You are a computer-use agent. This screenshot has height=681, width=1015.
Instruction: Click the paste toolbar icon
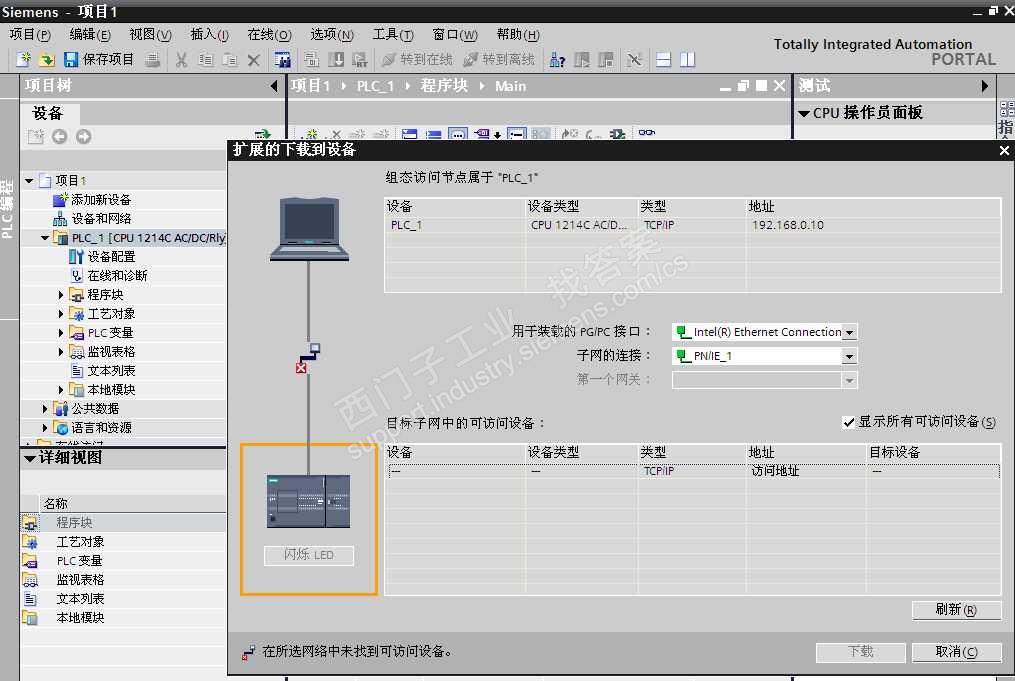[x=230, y=60]
